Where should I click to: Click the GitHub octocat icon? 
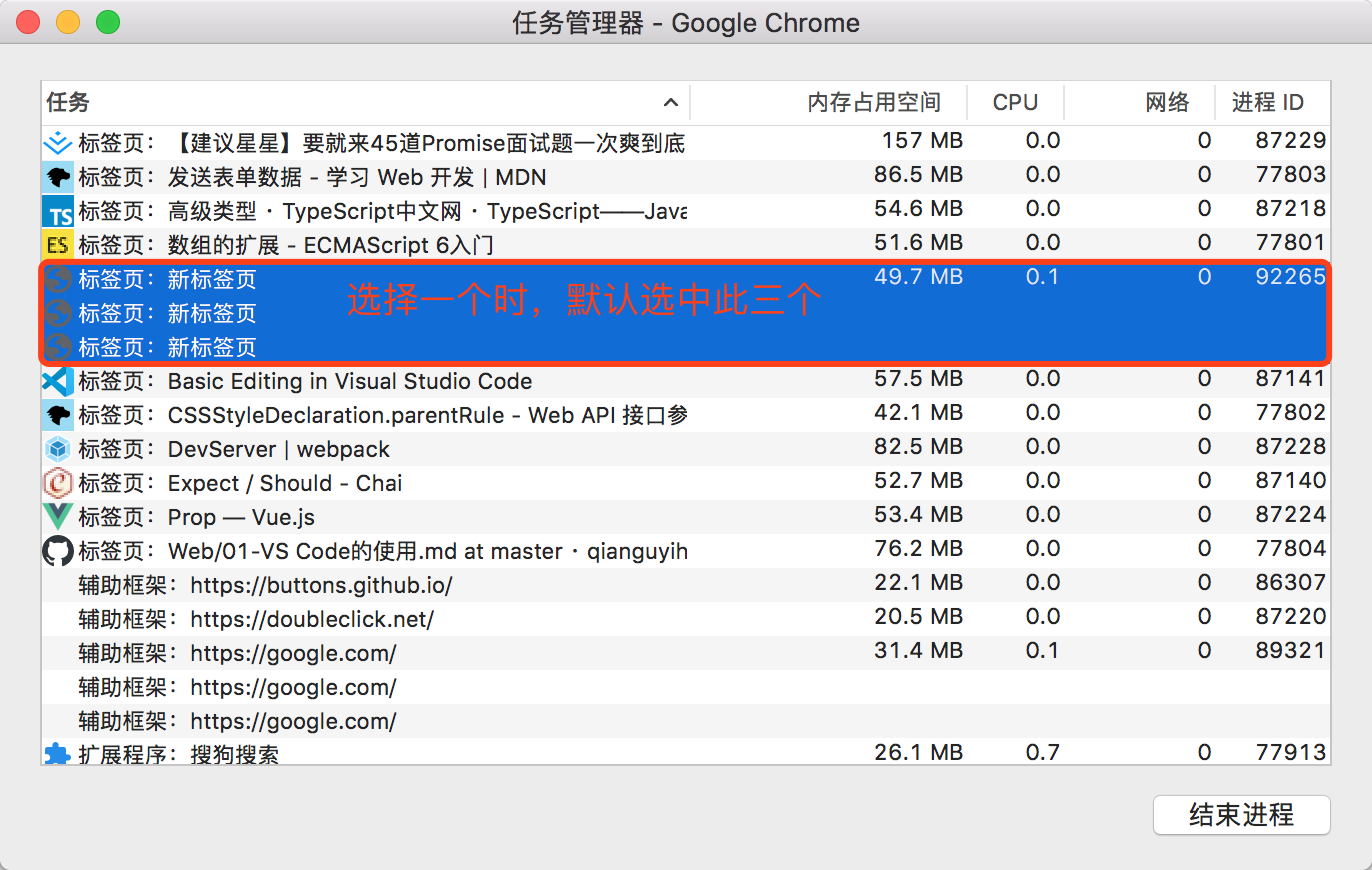(x=58, y=551)
